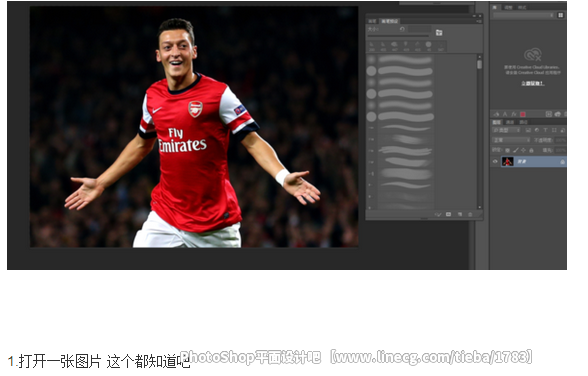Click the reset brush size arrow icon

[402, 29]
